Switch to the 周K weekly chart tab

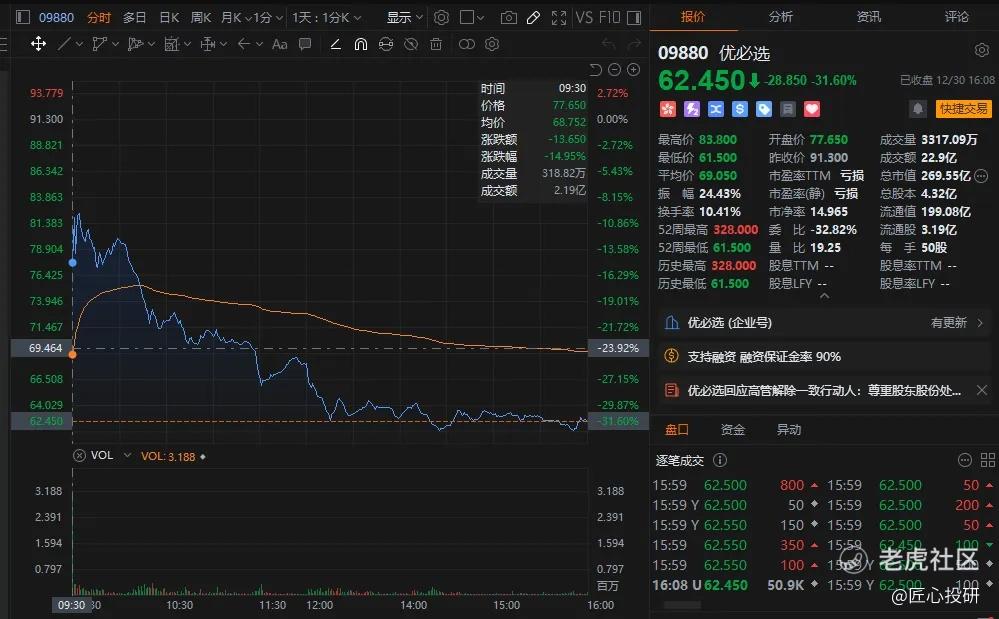(201, 17)
